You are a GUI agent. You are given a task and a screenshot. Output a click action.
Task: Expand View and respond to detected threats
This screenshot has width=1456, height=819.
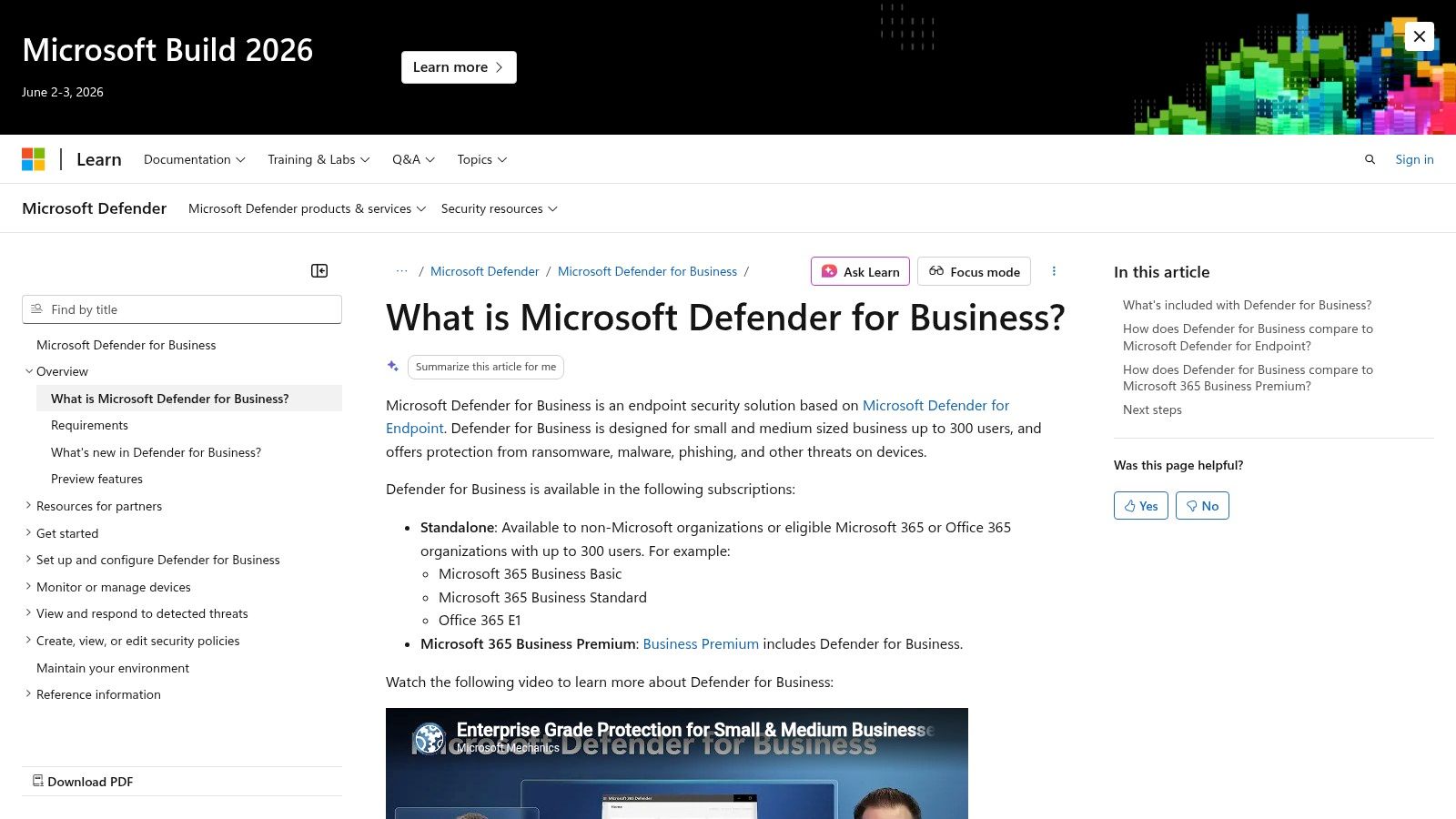[x=29, y=613]
